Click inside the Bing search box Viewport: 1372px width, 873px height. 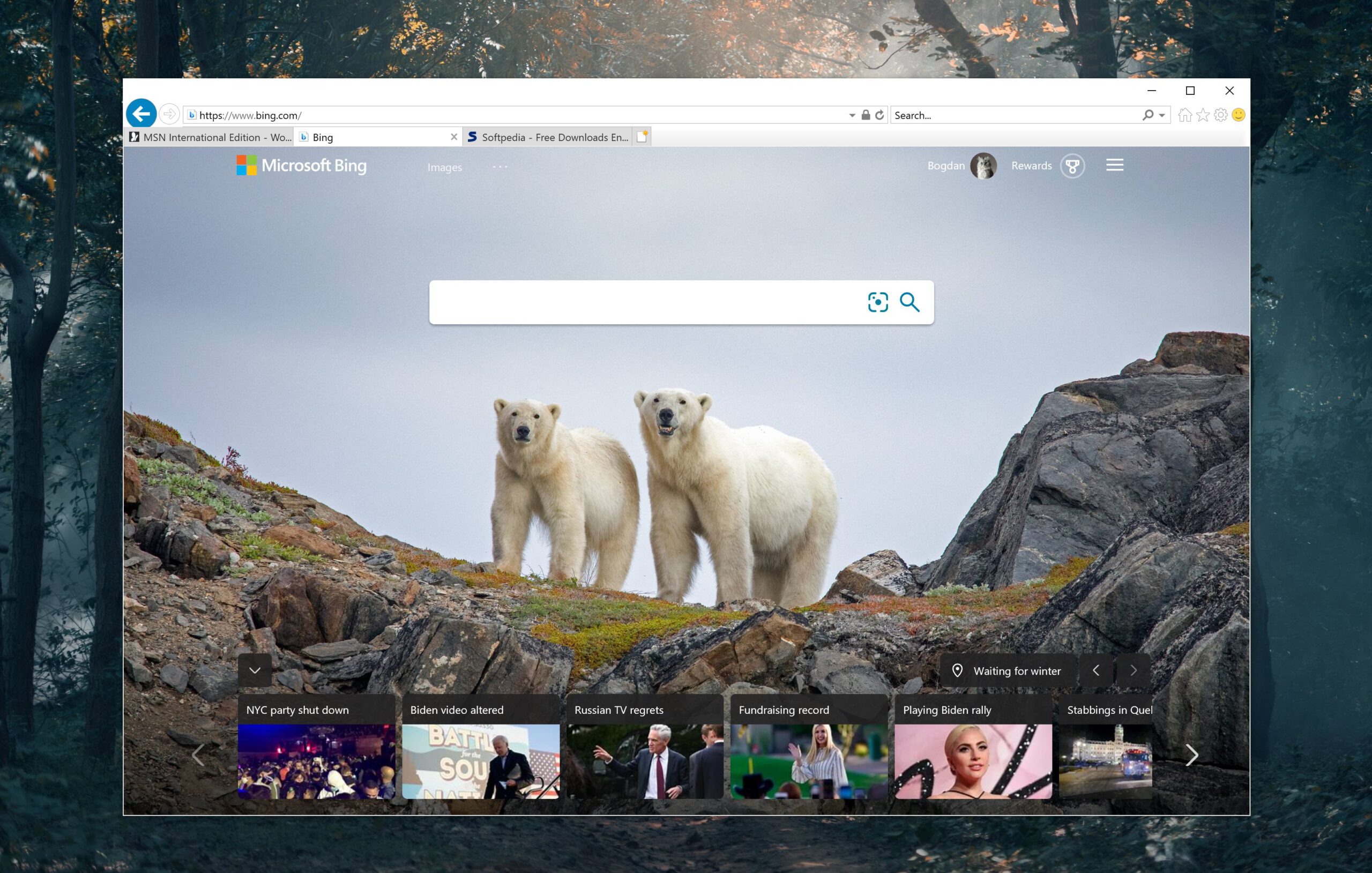(x=644, y=302)
